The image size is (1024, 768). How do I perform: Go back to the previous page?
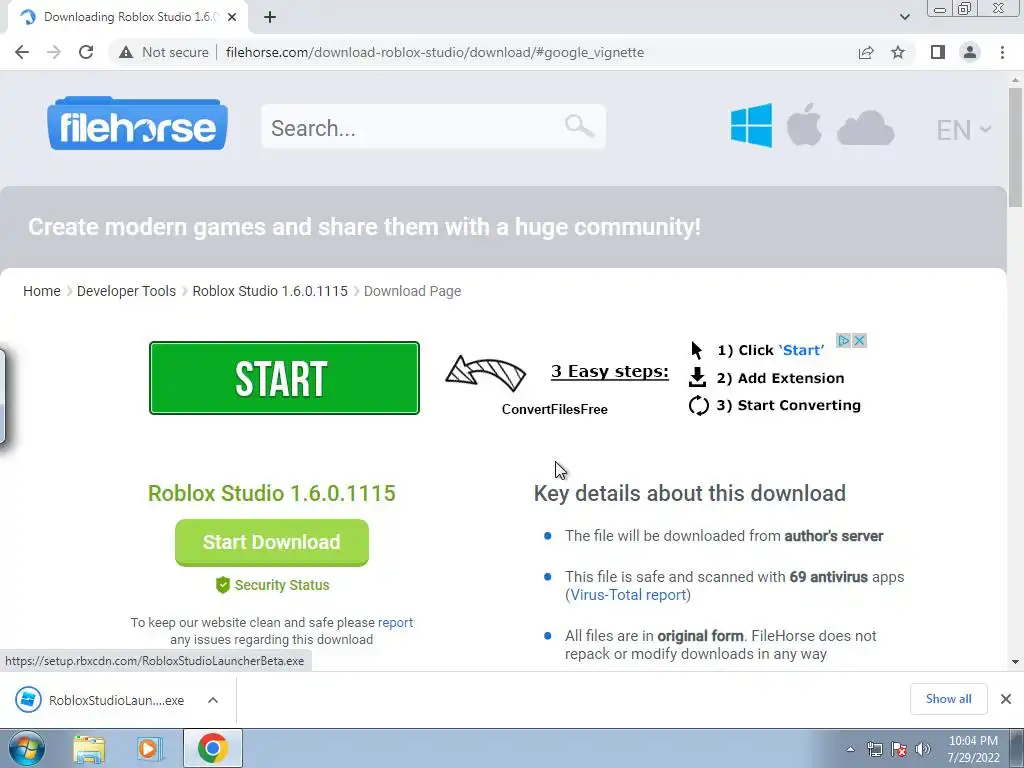(22, 52)
